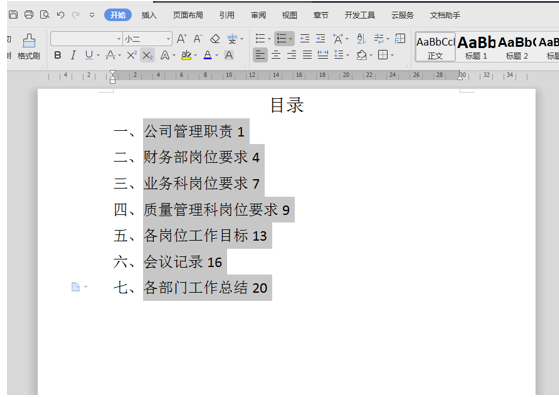This screenshot has height=397, width=559.
Task: Toggle Italic formatting
Action: pyautogui.click(x=73, y=55)
